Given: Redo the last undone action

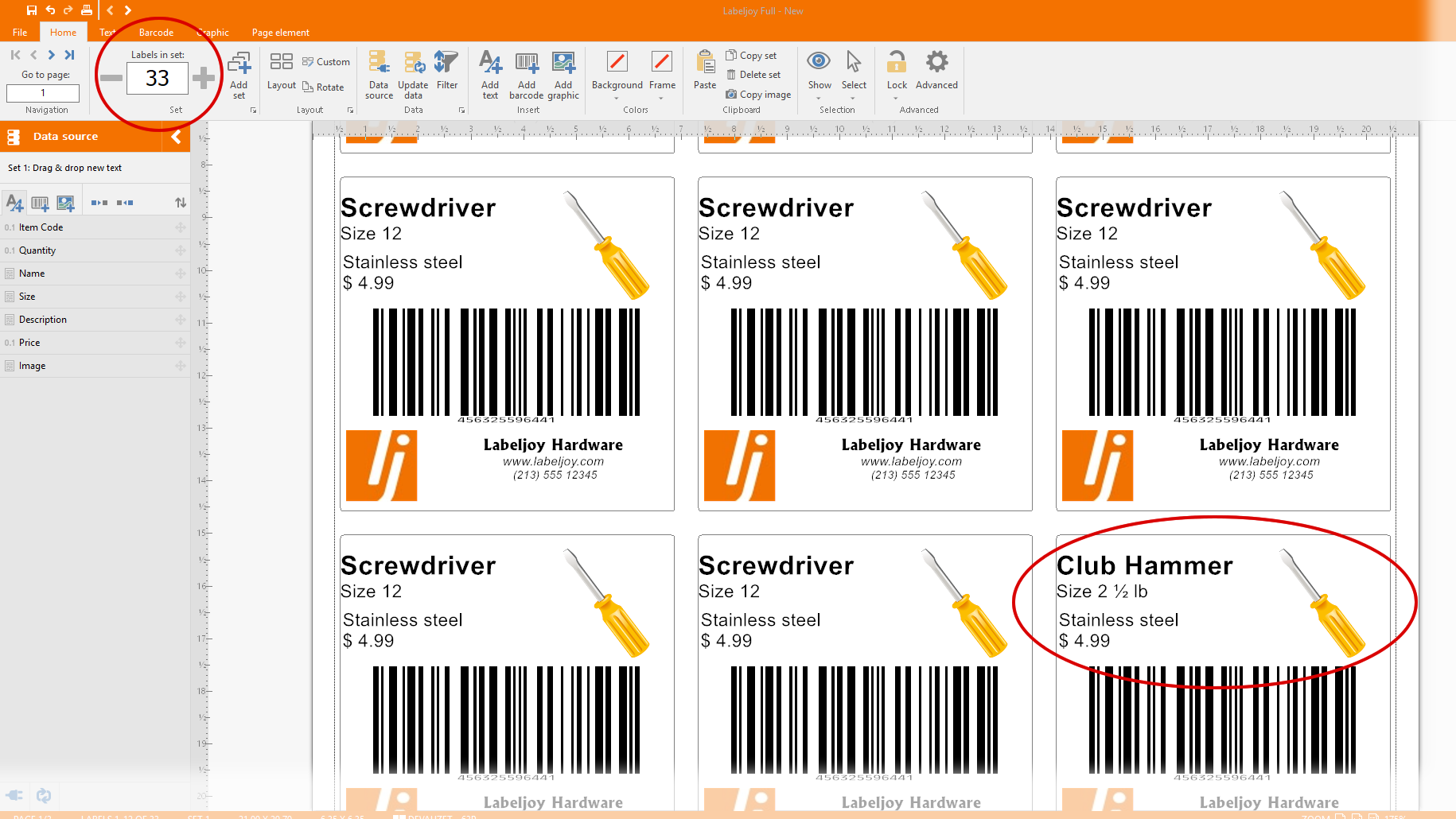Looking at the screenshot, I should [x=68, y=10].
